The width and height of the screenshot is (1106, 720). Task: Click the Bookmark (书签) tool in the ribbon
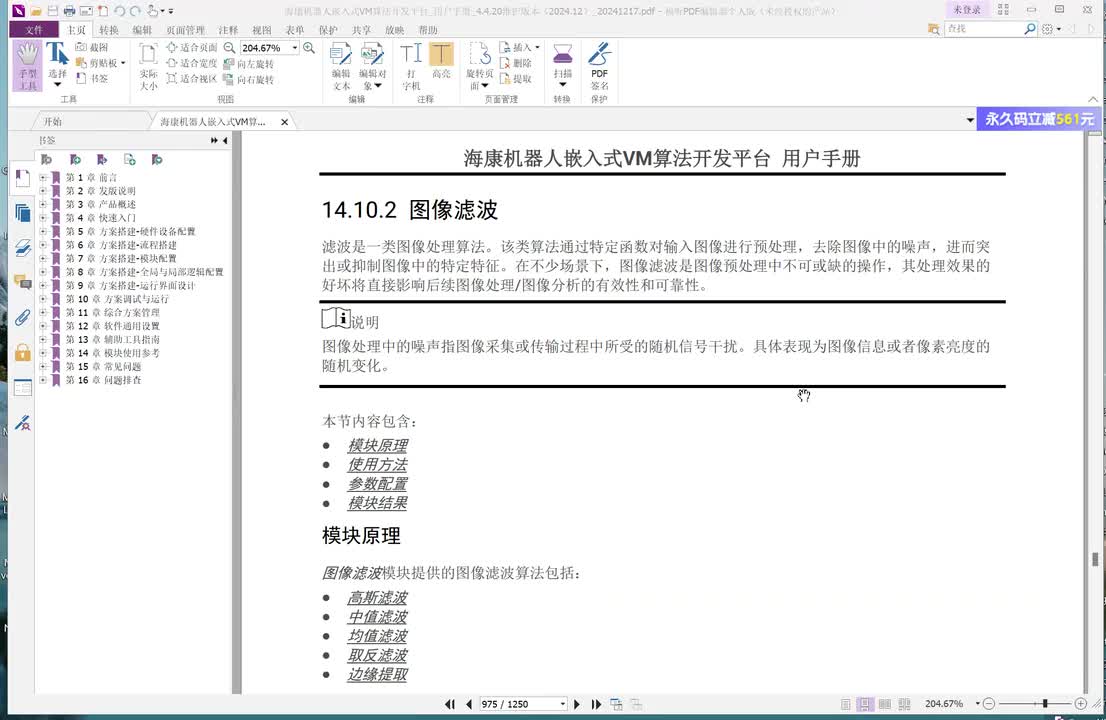[92, 78]
